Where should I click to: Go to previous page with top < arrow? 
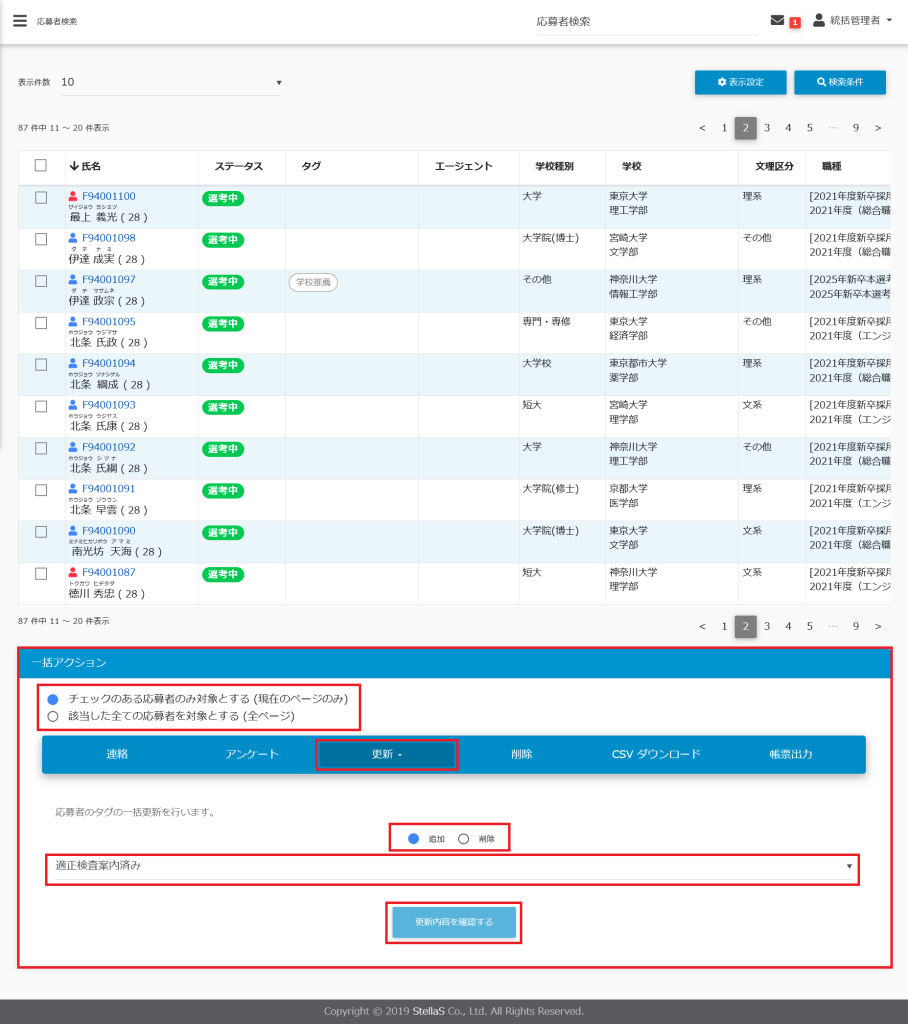tap(702, 128)
